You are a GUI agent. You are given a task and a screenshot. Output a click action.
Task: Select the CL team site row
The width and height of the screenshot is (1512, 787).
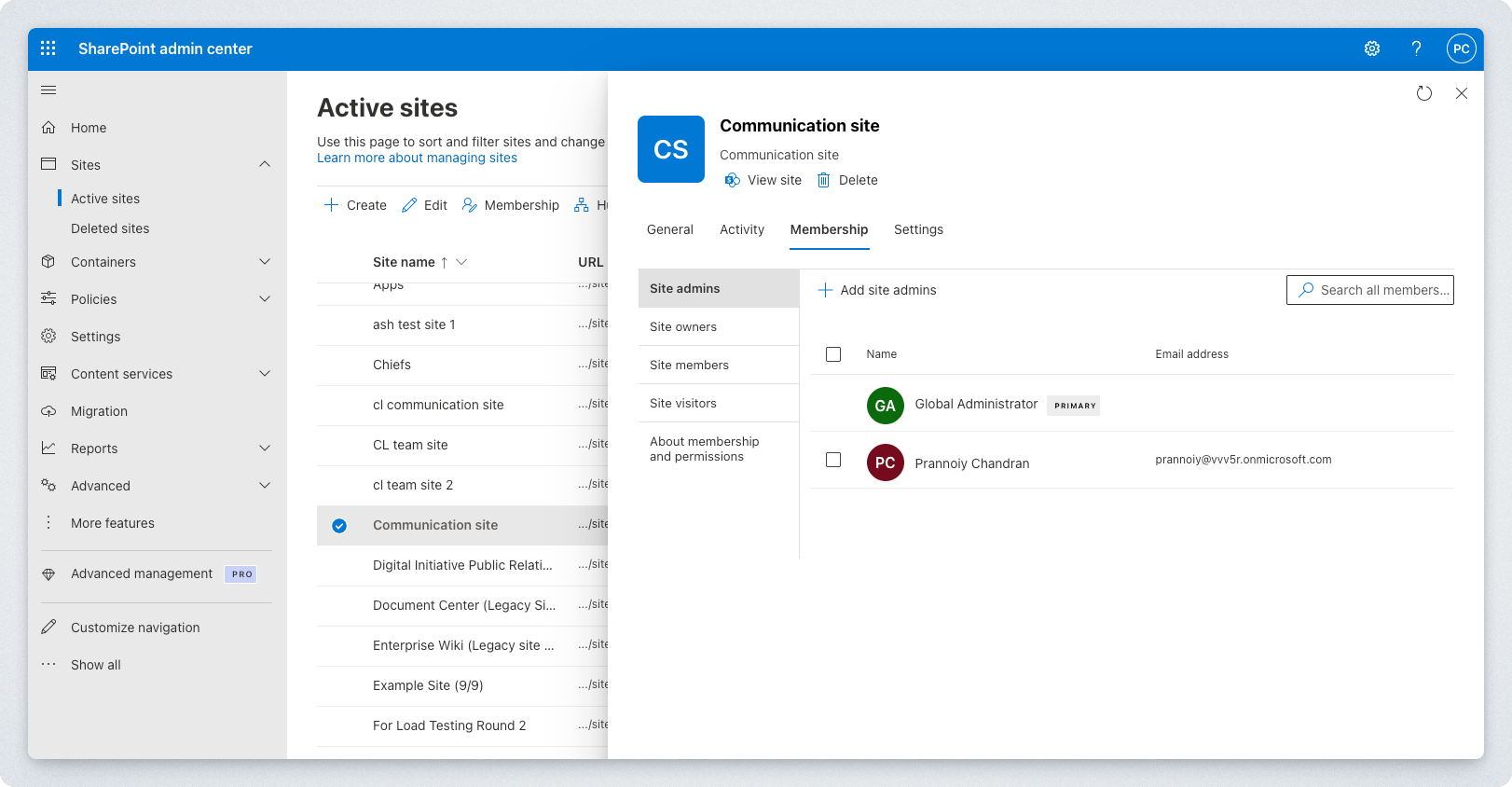(462, 445)
